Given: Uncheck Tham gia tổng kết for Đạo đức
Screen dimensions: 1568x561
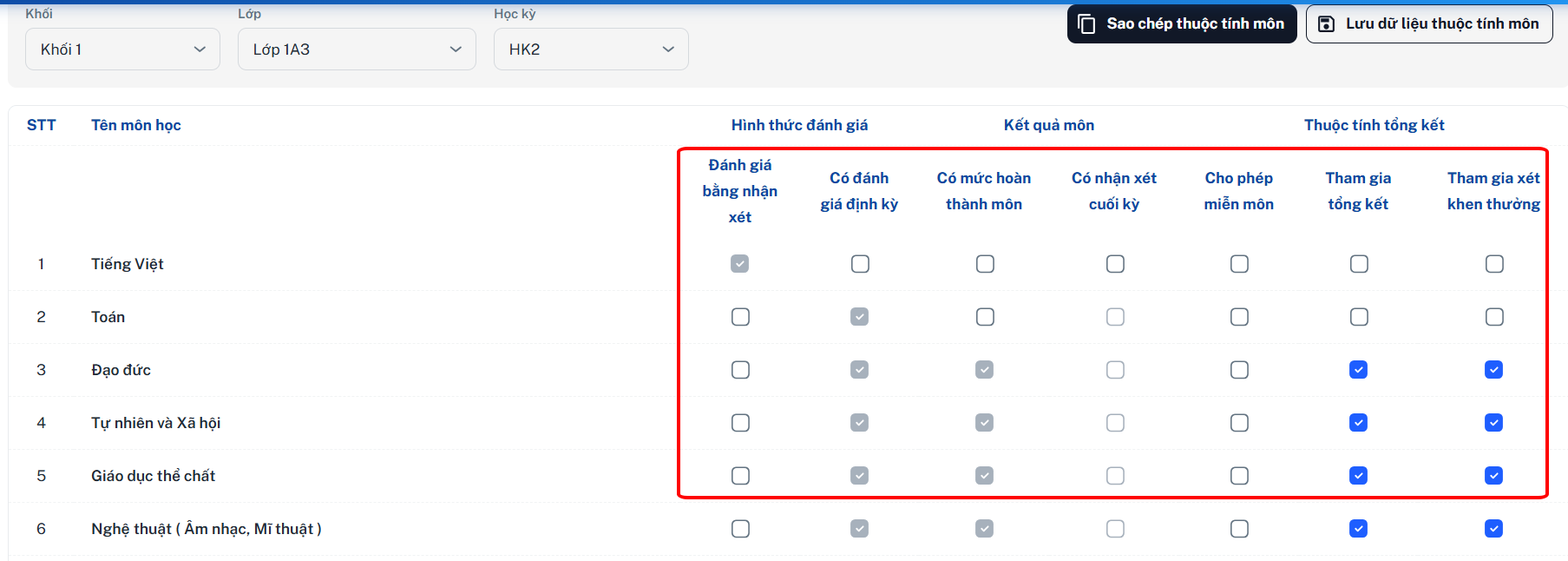Looking at the screenshot, I should (x=1359, y=369).
